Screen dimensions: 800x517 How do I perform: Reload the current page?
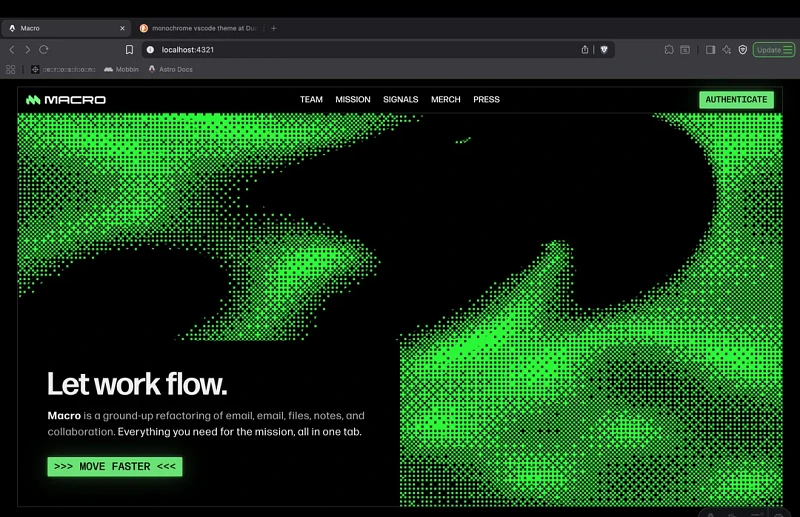coord(44,49)
